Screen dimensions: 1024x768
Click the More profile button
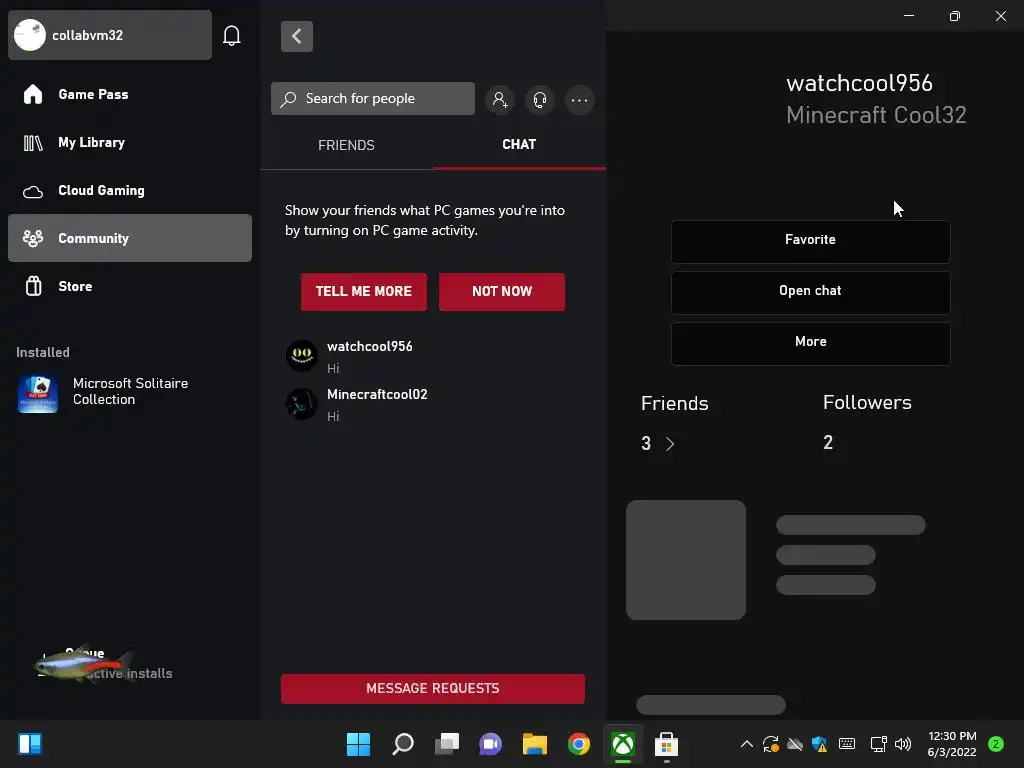(x=810, y=343)
